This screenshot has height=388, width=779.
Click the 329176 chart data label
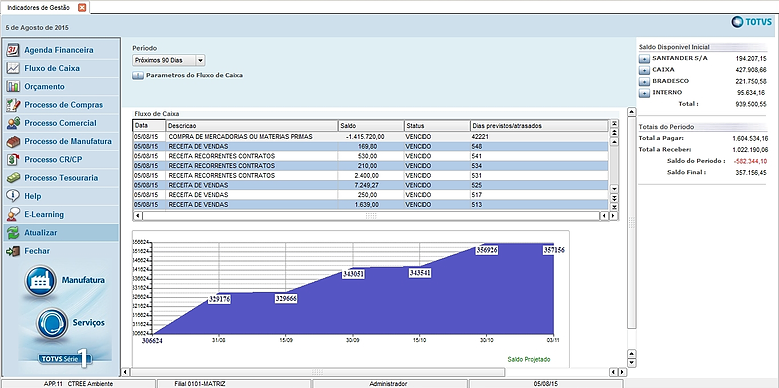219,299
